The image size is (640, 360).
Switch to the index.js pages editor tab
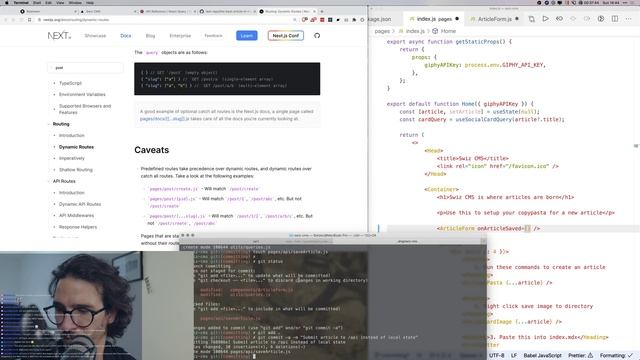point(434,19)
